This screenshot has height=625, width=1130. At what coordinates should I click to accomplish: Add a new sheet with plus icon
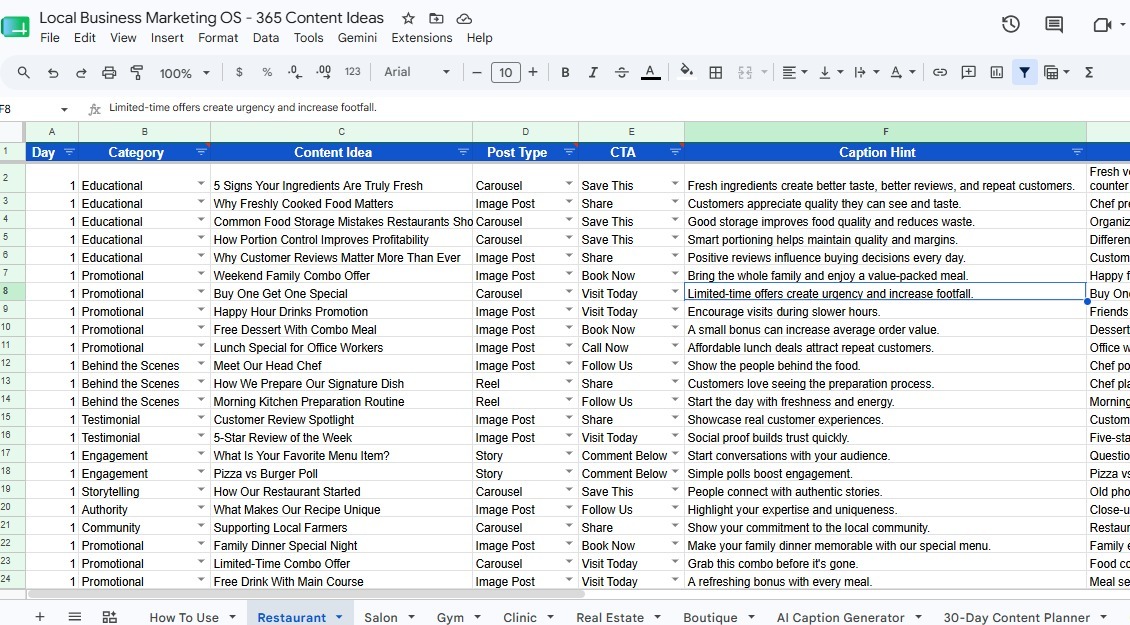[40, 616]
